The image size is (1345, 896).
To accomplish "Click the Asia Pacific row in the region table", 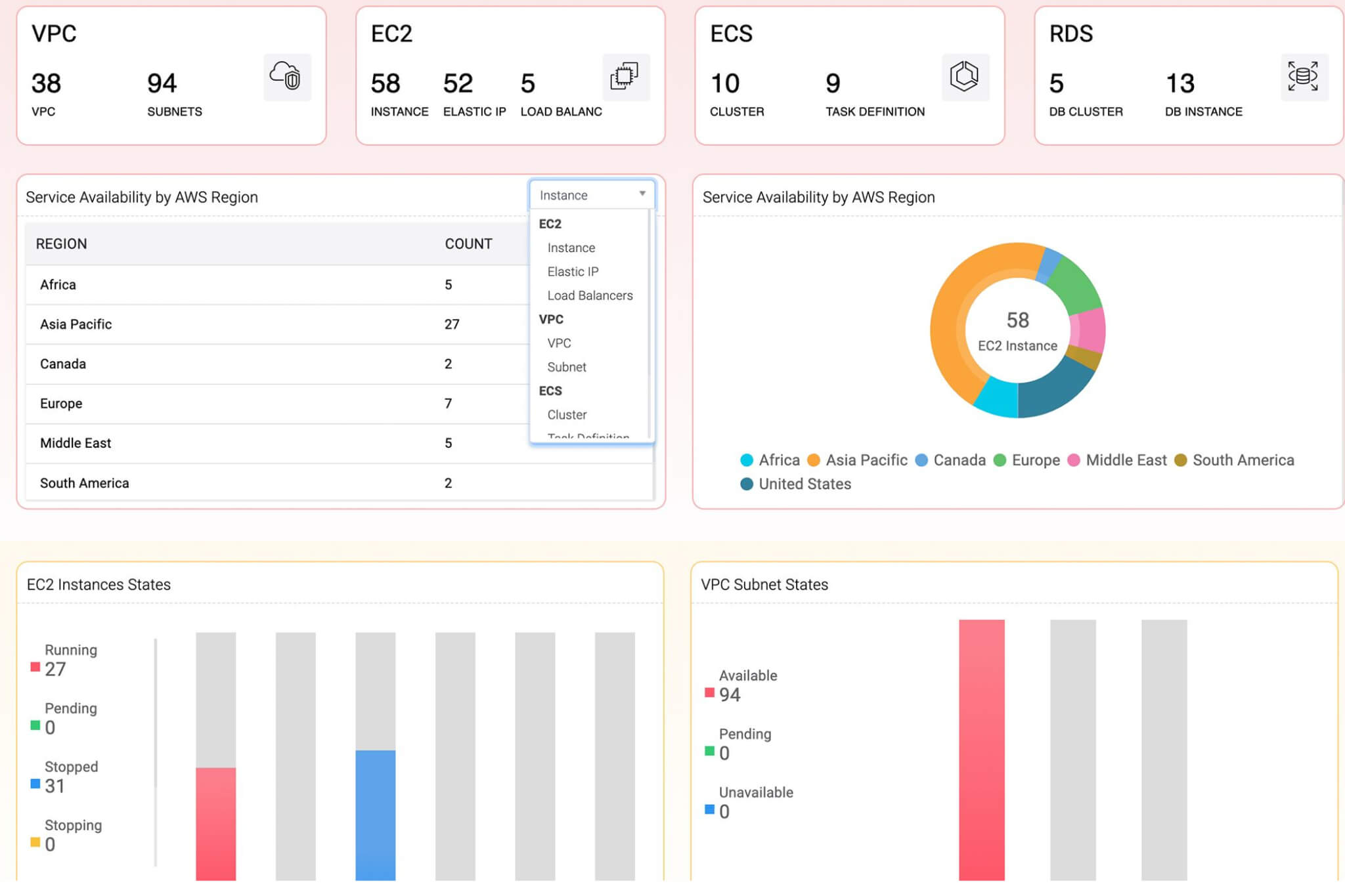I will [263, 324].
